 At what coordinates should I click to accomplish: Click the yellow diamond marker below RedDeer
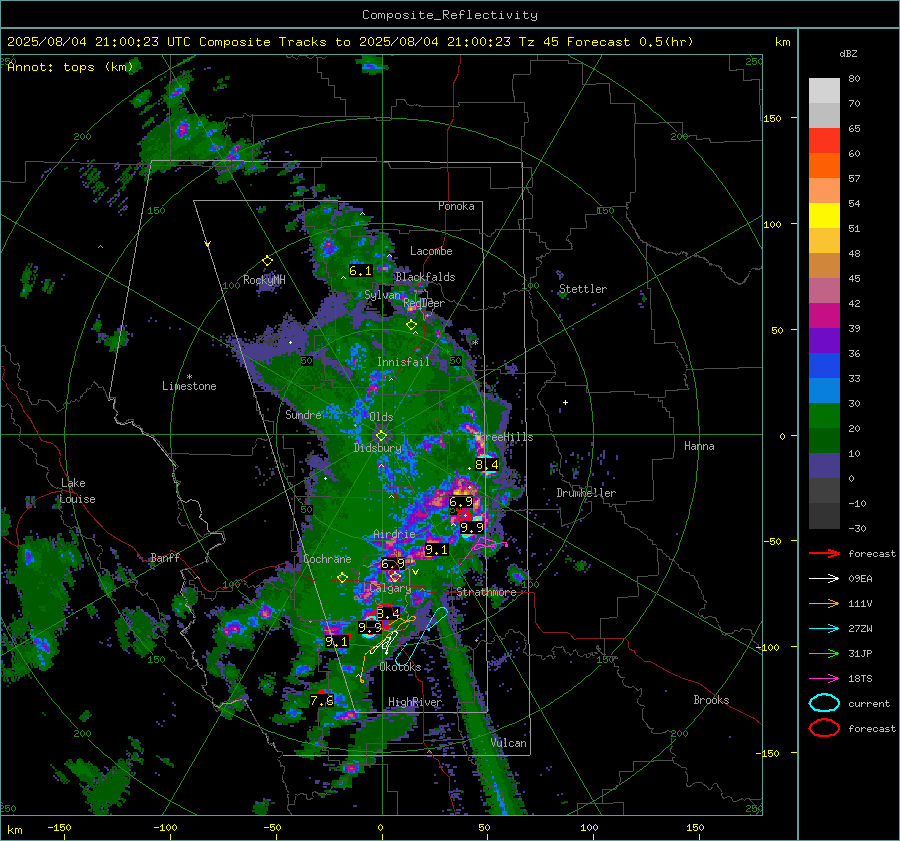click(x=412, y=325)
